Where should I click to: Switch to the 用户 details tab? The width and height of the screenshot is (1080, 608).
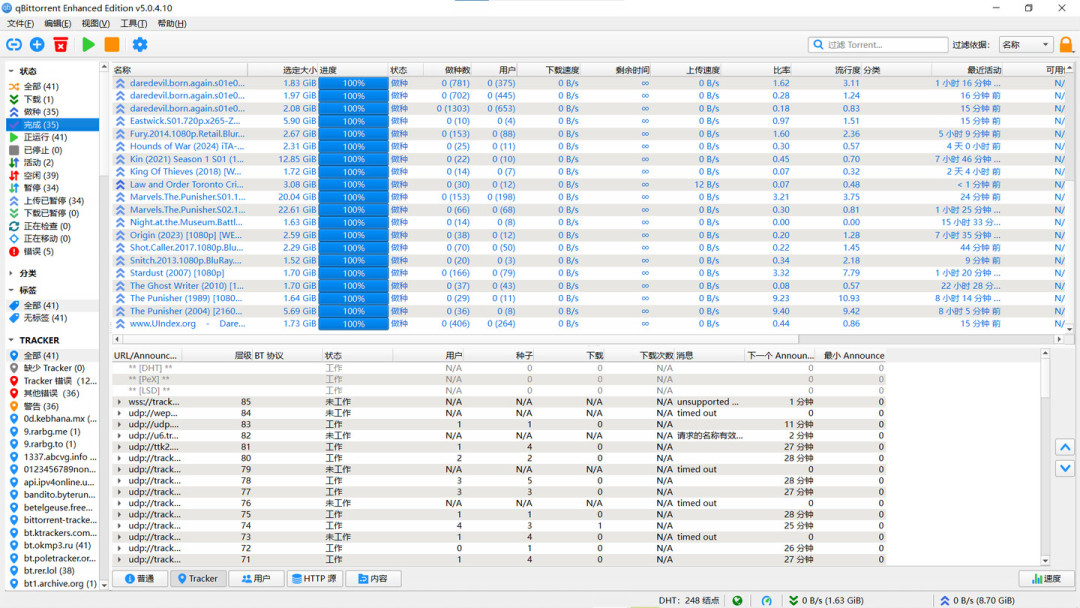256,578
